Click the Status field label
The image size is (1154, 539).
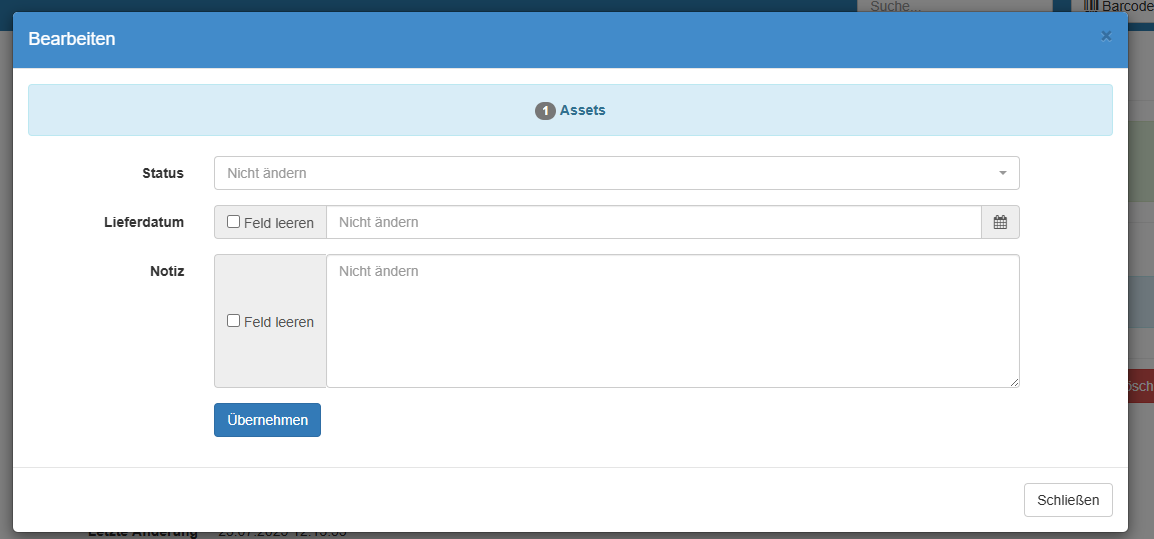[x=163, y=173]
